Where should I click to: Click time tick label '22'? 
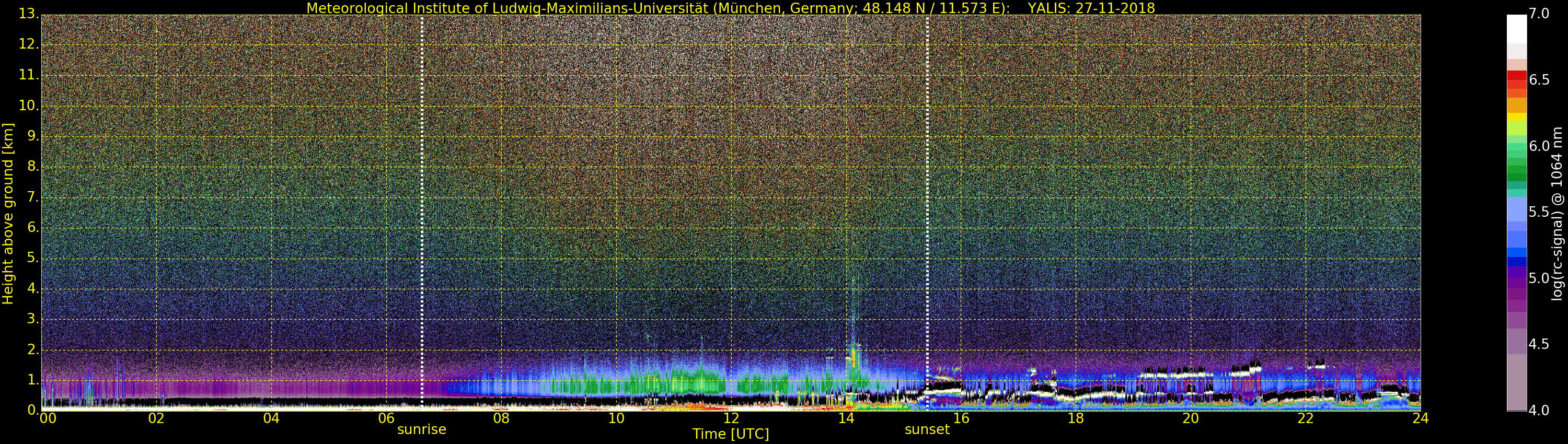coord(1306,418)
